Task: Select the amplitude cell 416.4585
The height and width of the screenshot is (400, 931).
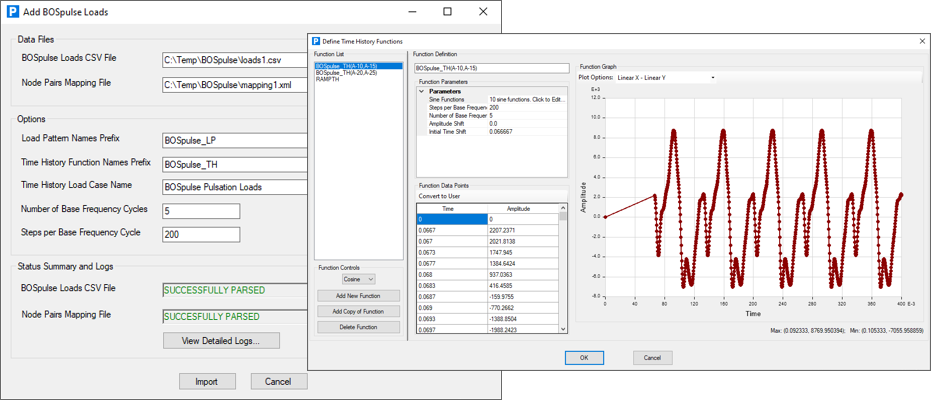Action: 523,285
